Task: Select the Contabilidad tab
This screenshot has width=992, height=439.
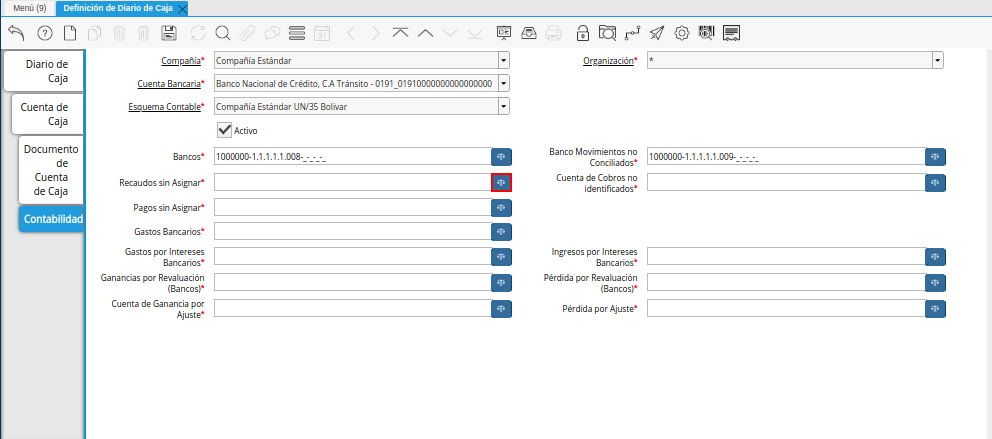Action: click(x=53, y=219)
